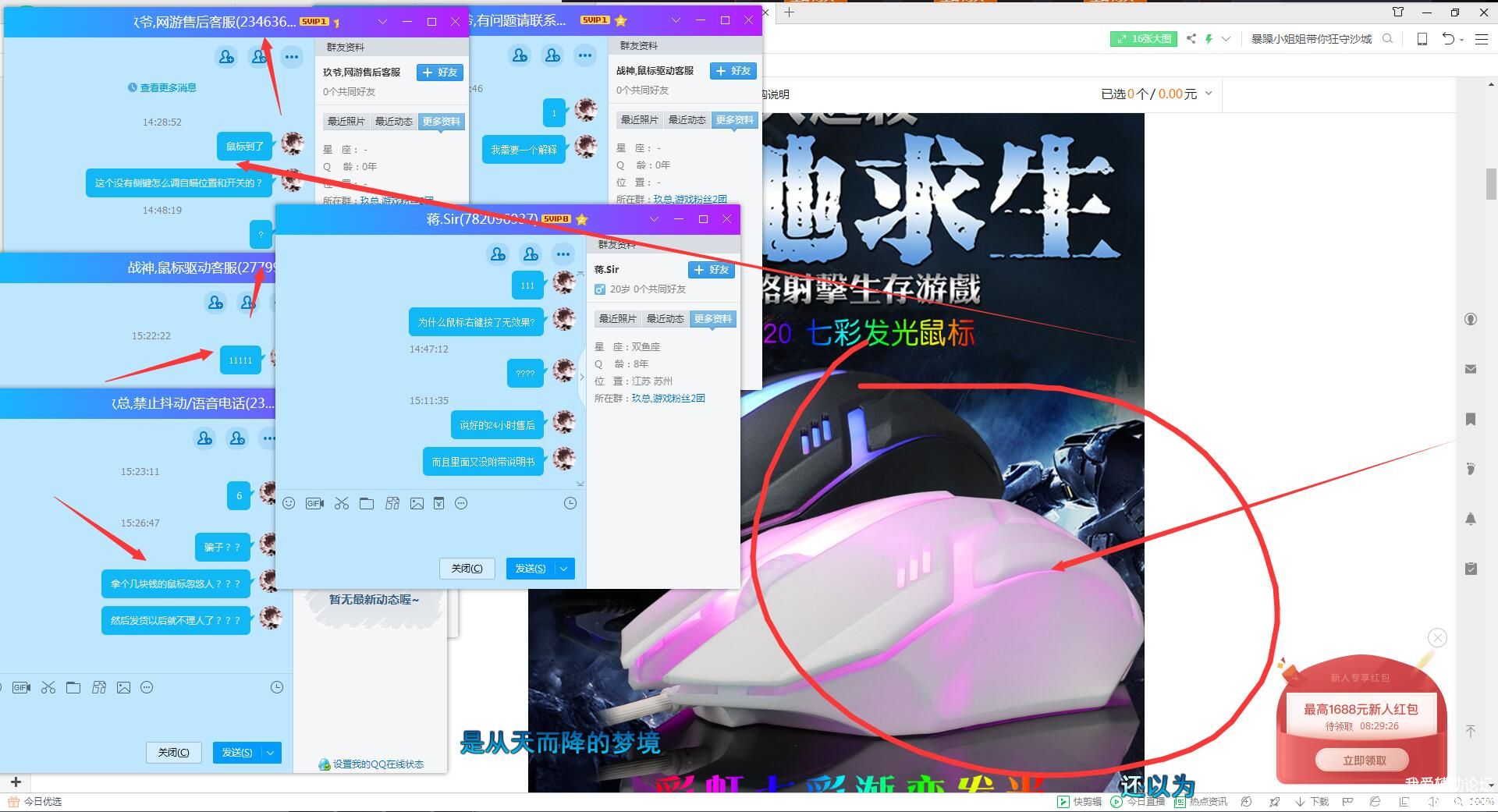Expand the 已选0个 selection dropdown
The image size is (1498, 812).
coord(1209,94)
